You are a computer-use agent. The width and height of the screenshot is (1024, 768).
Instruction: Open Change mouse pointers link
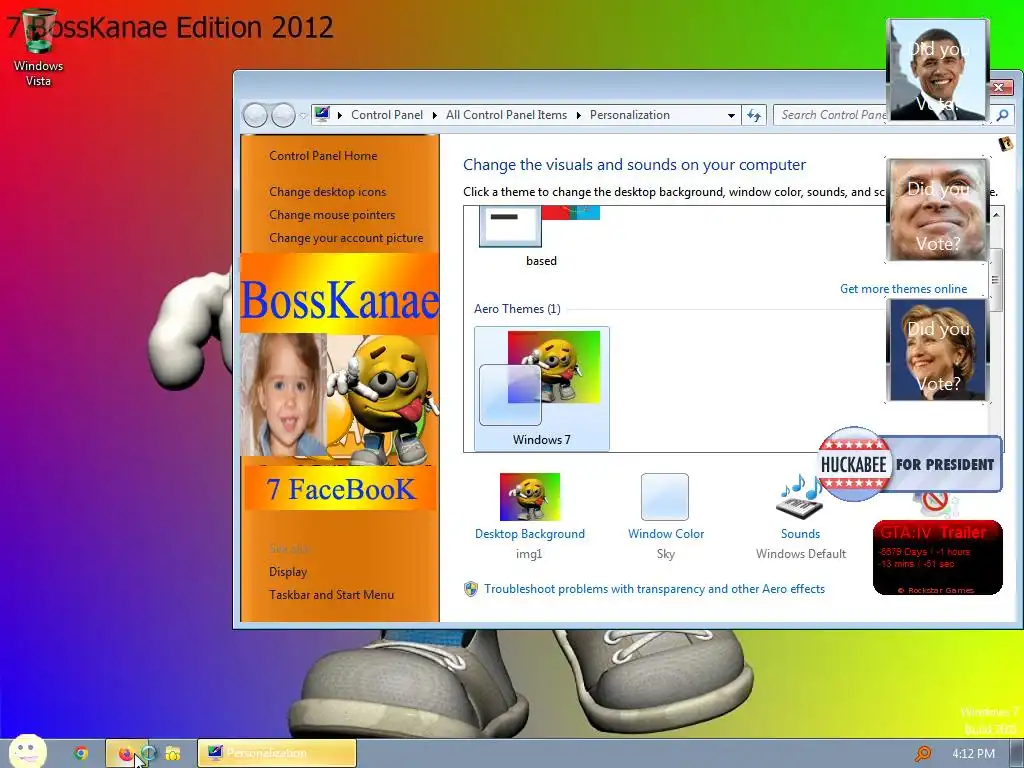332,215
